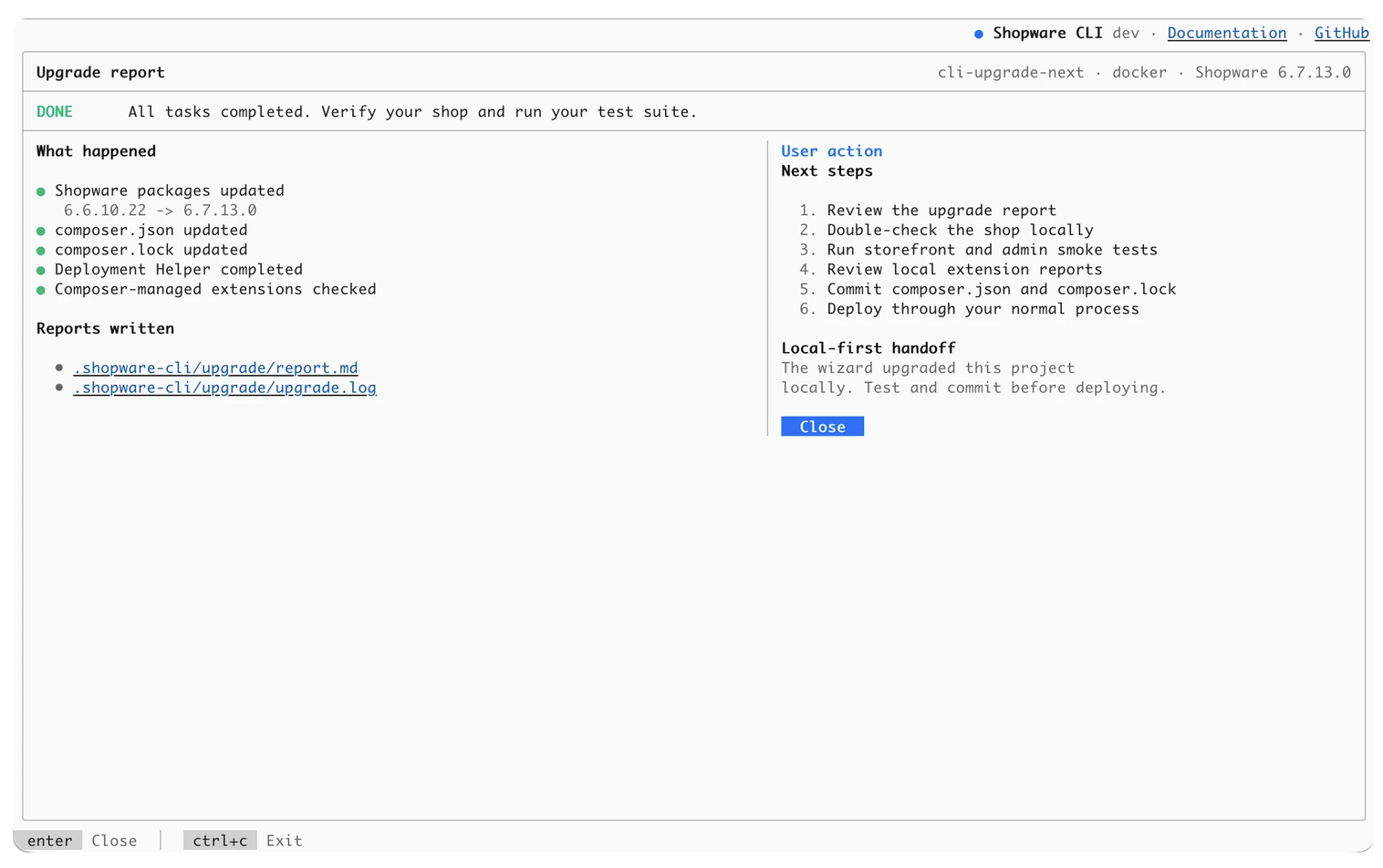The height and width of the screenshot is (868, 1383).
Task: Click the green DONE status label
Action: (55, 111)
